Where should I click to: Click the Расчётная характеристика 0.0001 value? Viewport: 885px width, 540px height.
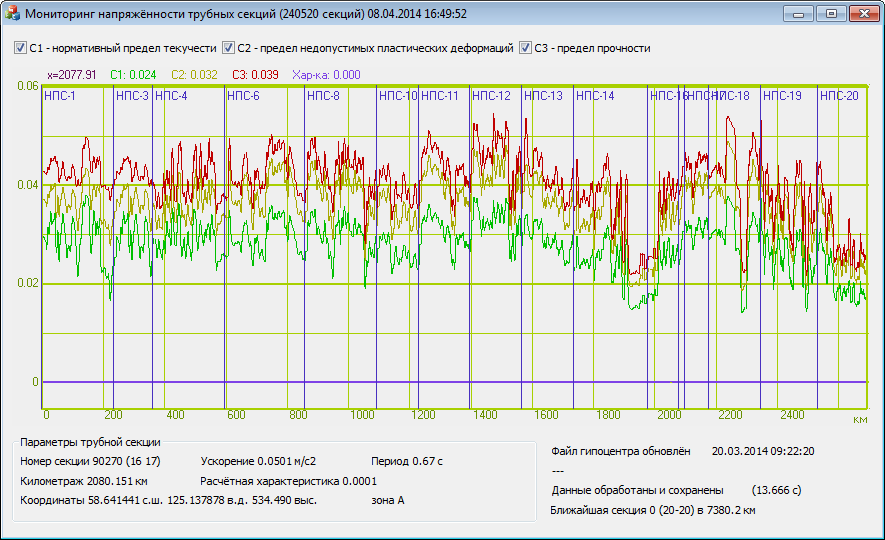click(288, 481)
